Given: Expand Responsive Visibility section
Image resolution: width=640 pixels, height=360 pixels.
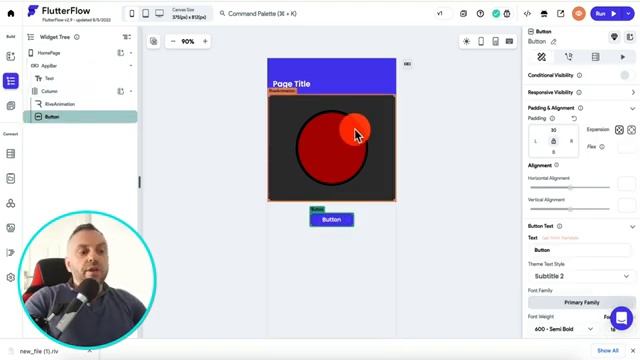Looking at the screenshot, I should pos(633,93).
